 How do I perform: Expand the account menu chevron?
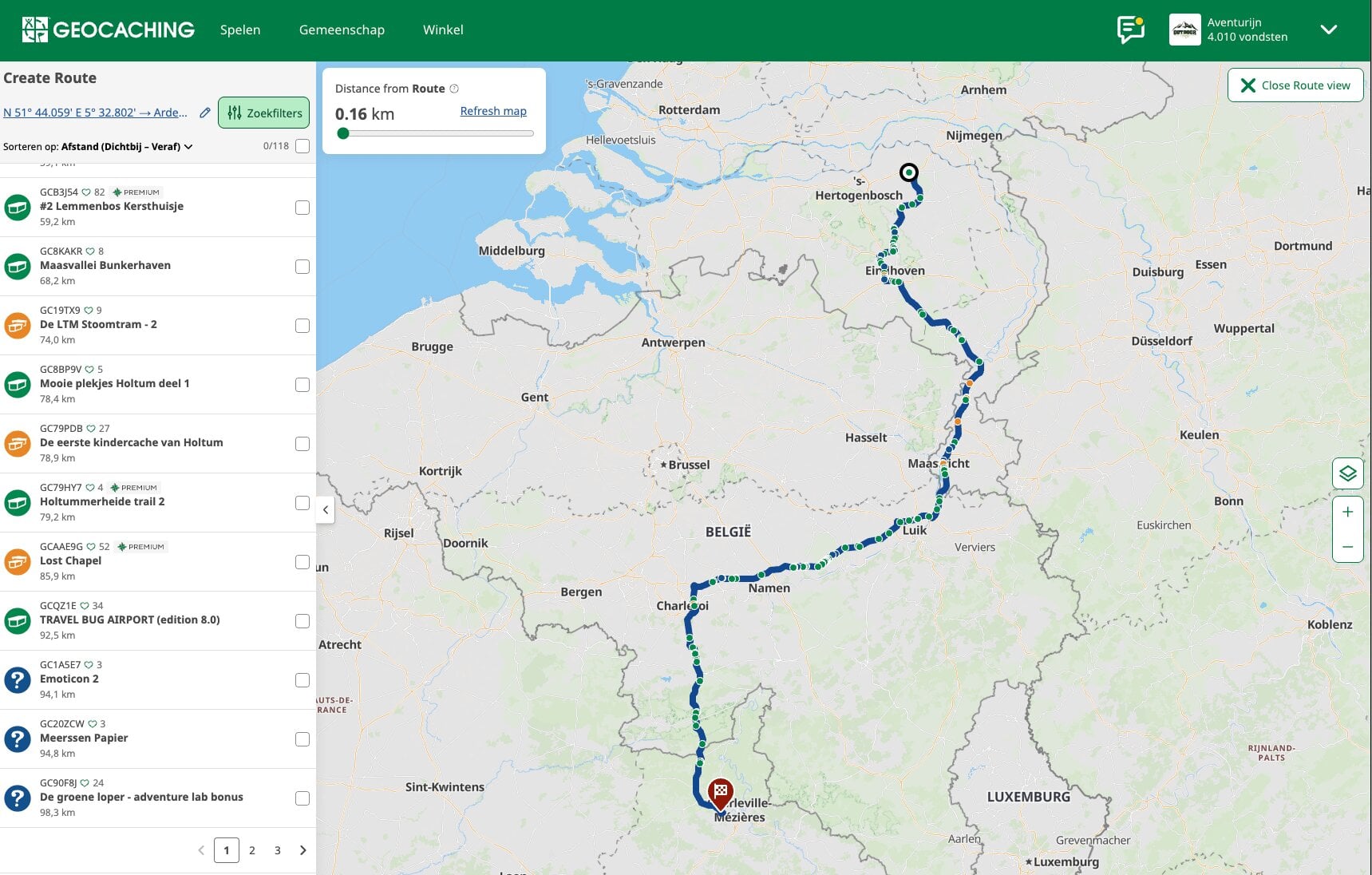(1328, 30)
